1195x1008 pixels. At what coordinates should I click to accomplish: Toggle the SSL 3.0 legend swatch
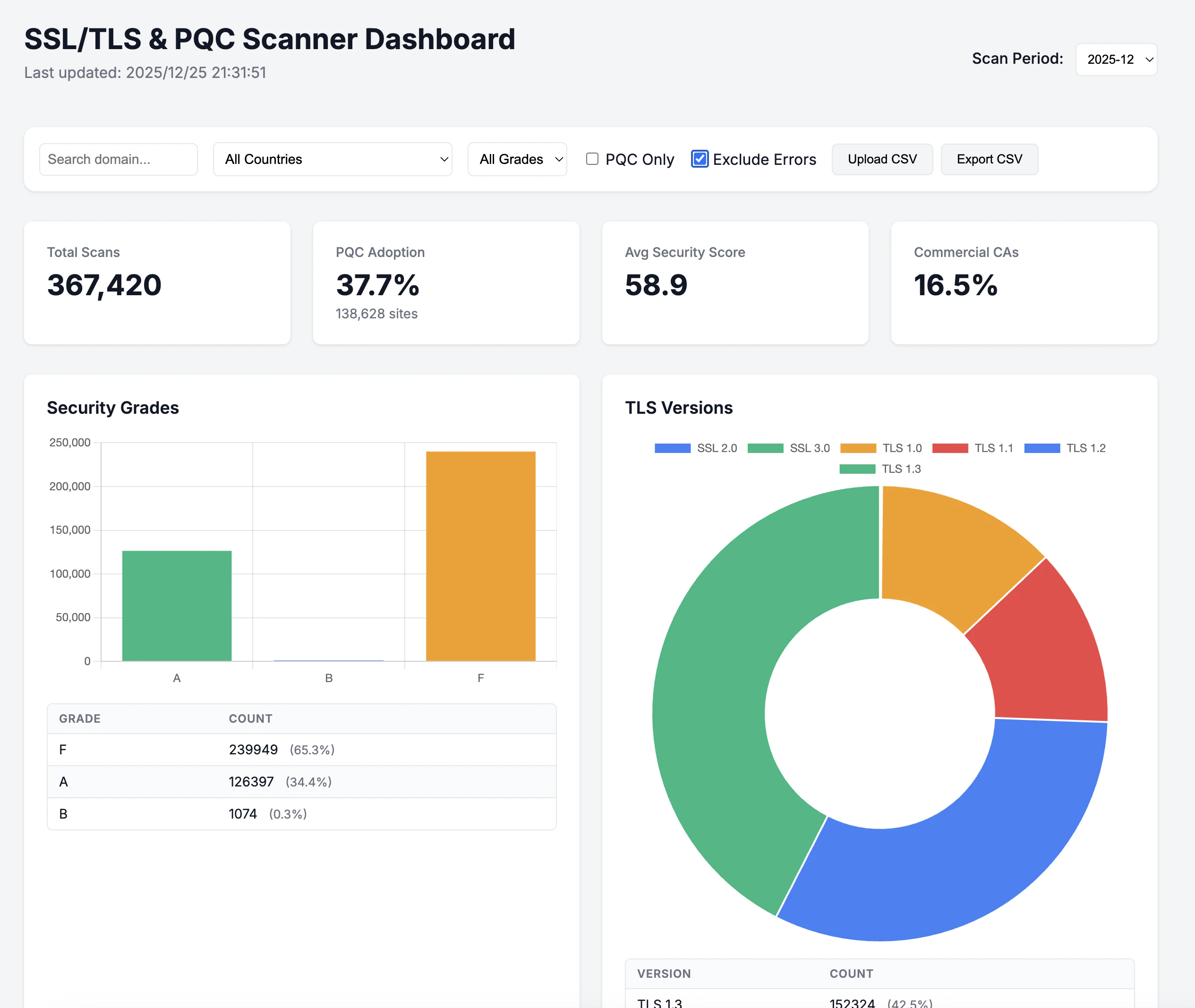click(x=765, y=449)
